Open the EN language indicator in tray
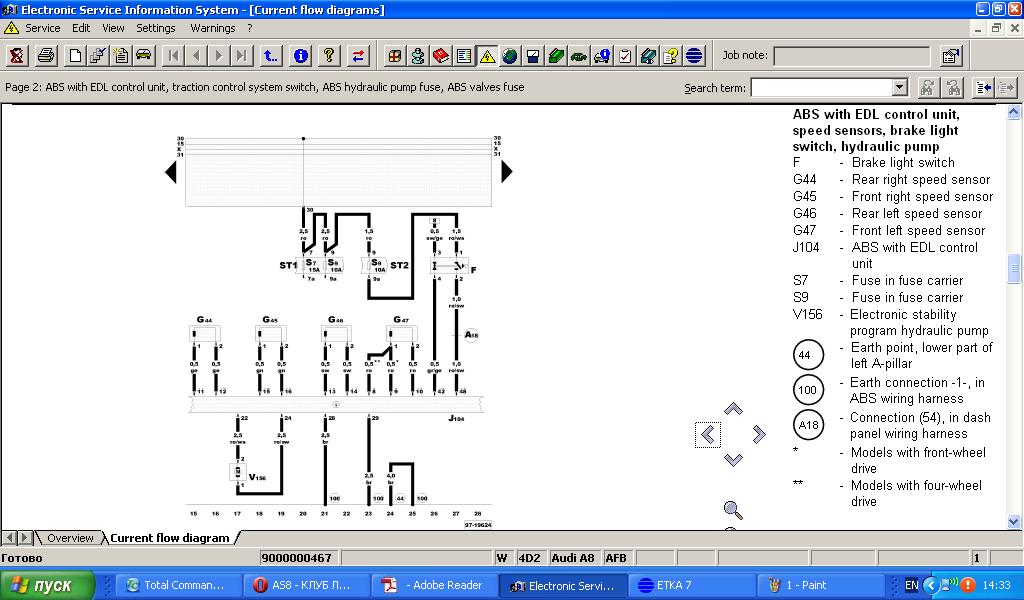The height and width of the screenshot is (600, 1024). (x=911, y=585)
